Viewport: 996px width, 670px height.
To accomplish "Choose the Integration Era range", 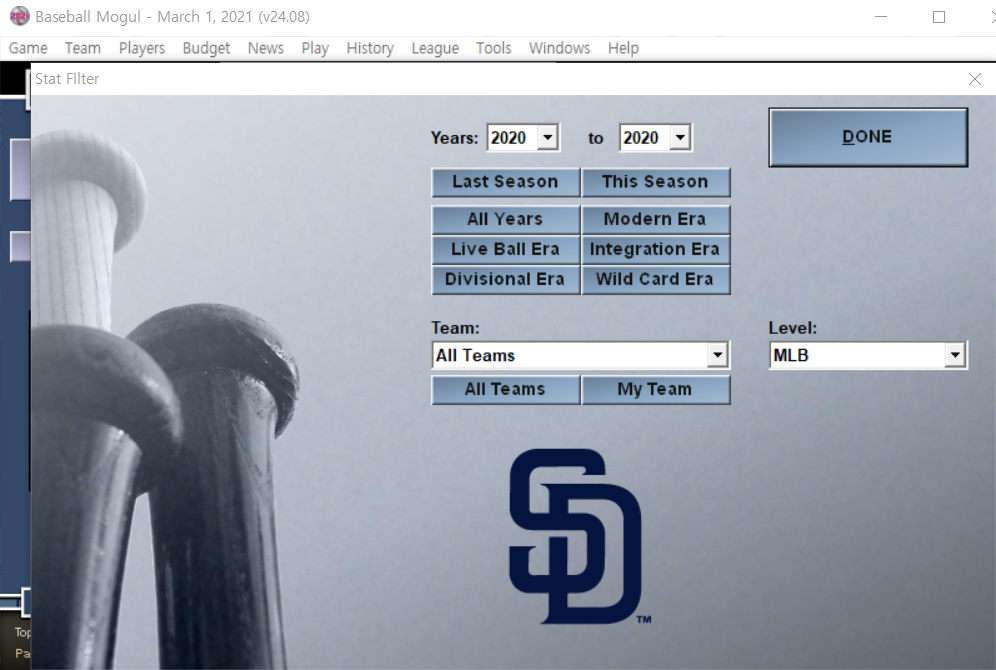I will pos(656,249).
